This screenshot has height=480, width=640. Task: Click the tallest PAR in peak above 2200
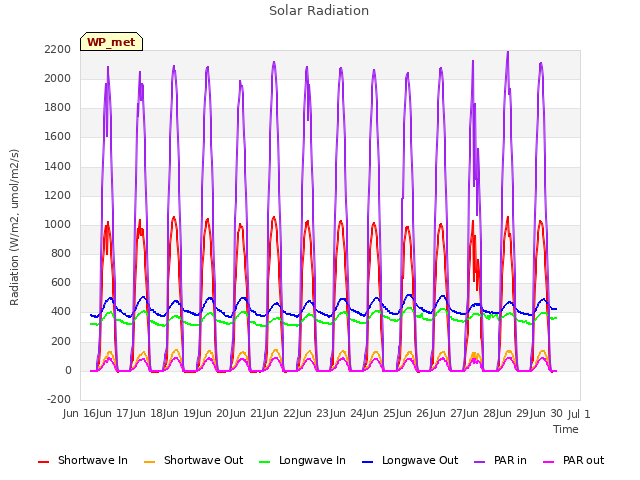click(x=507, y=52)
